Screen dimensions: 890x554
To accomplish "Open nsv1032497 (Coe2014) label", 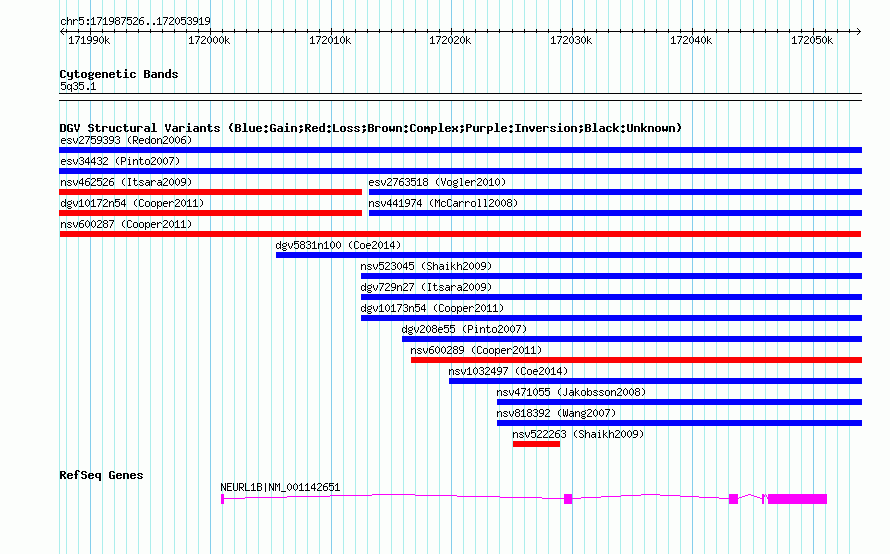I will point(509,371).
